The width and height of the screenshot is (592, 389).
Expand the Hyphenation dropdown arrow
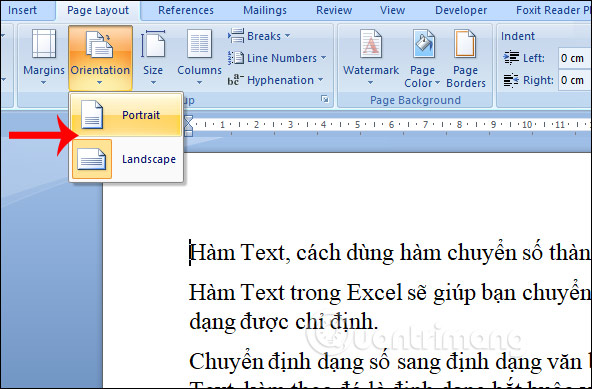tap(320, 80)
